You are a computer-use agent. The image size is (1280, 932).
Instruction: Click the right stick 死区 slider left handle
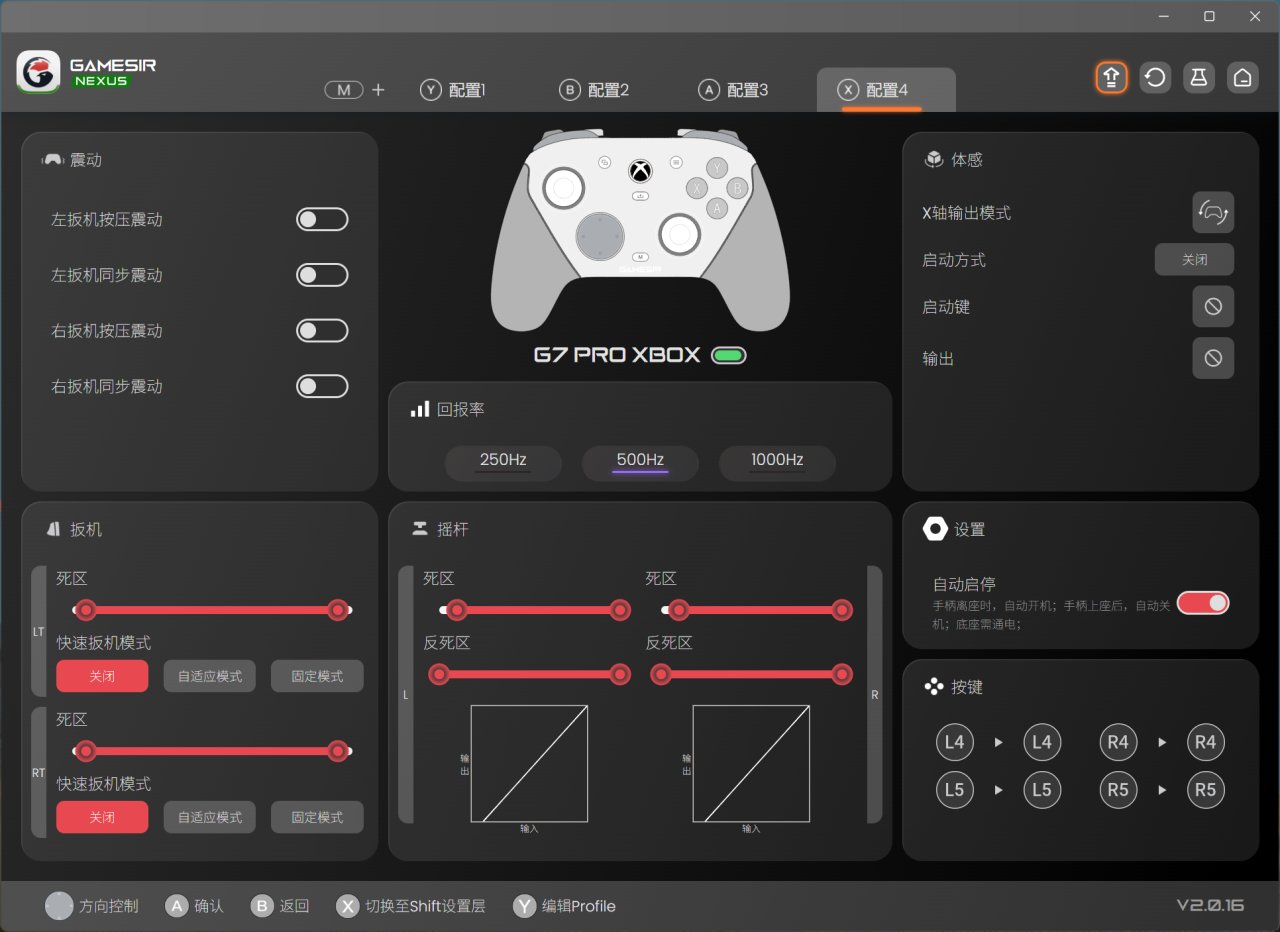(x=680, y=610)
